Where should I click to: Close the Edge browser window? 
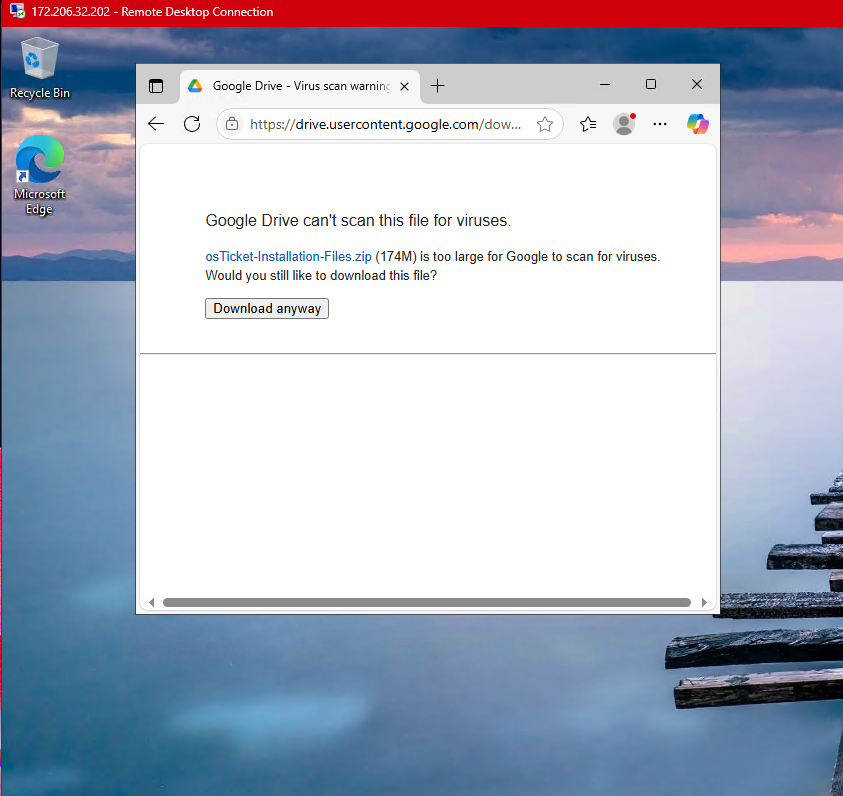pos(697,84)
